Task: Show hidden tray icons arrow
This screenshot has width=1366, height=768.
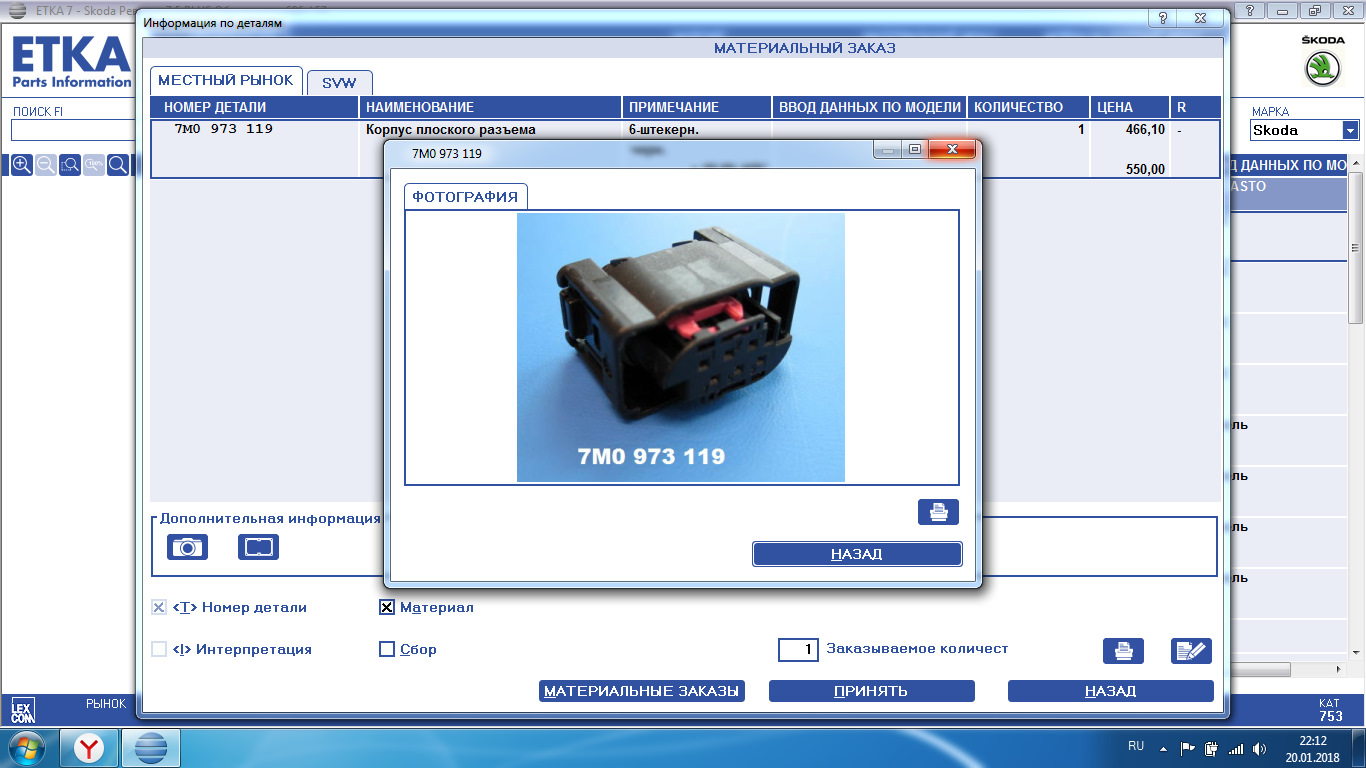Action: click(1163, 748)
